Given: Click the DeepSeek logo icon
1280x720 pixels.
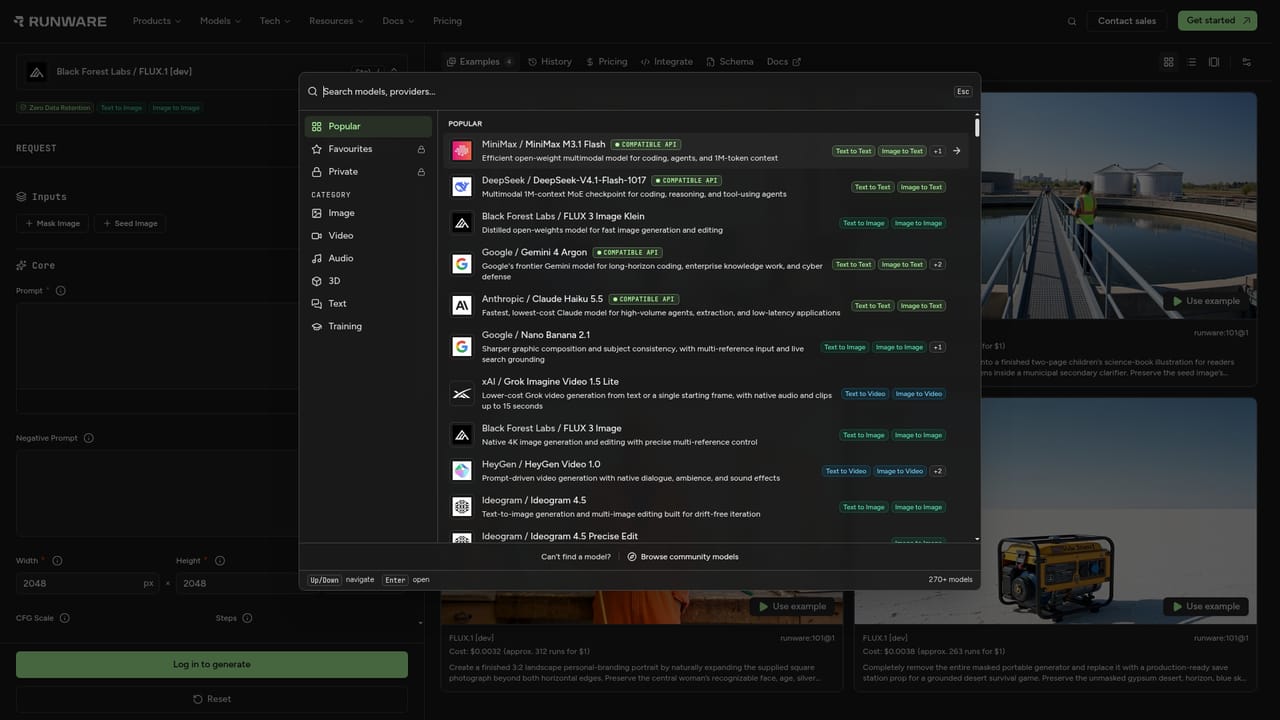Looking at the screenshot, I should pyautogui.click(x=462, y=187).
